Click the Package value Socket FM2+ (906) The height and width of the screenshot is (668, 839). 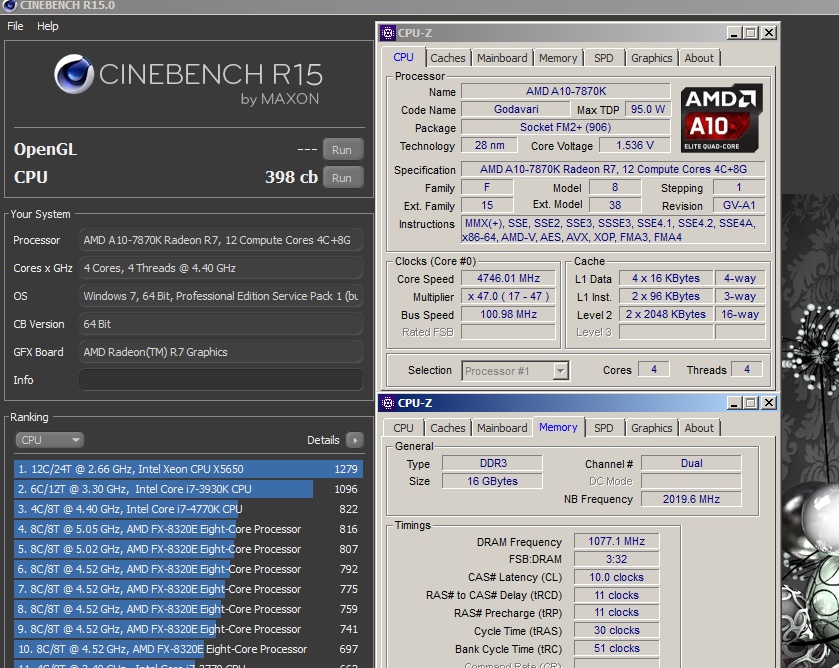coord(566,127)
